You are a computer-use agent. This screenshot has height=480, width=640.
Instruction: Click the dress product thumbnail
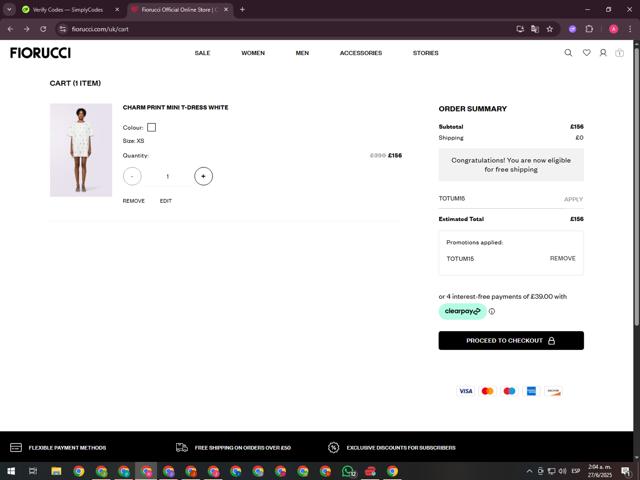81,150
